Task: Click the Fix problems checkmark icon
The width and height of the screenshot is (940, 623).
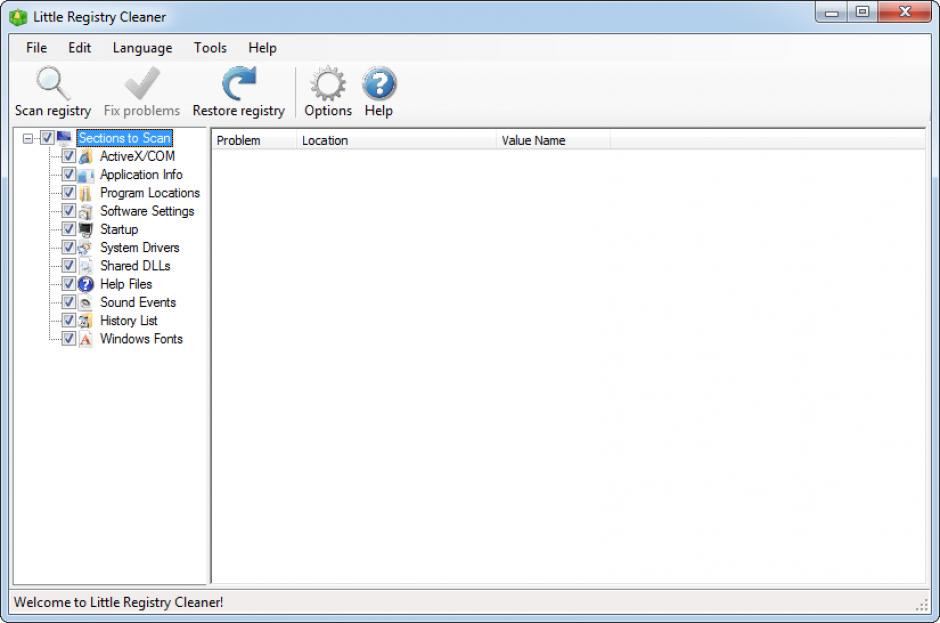Action: point(142,83)
